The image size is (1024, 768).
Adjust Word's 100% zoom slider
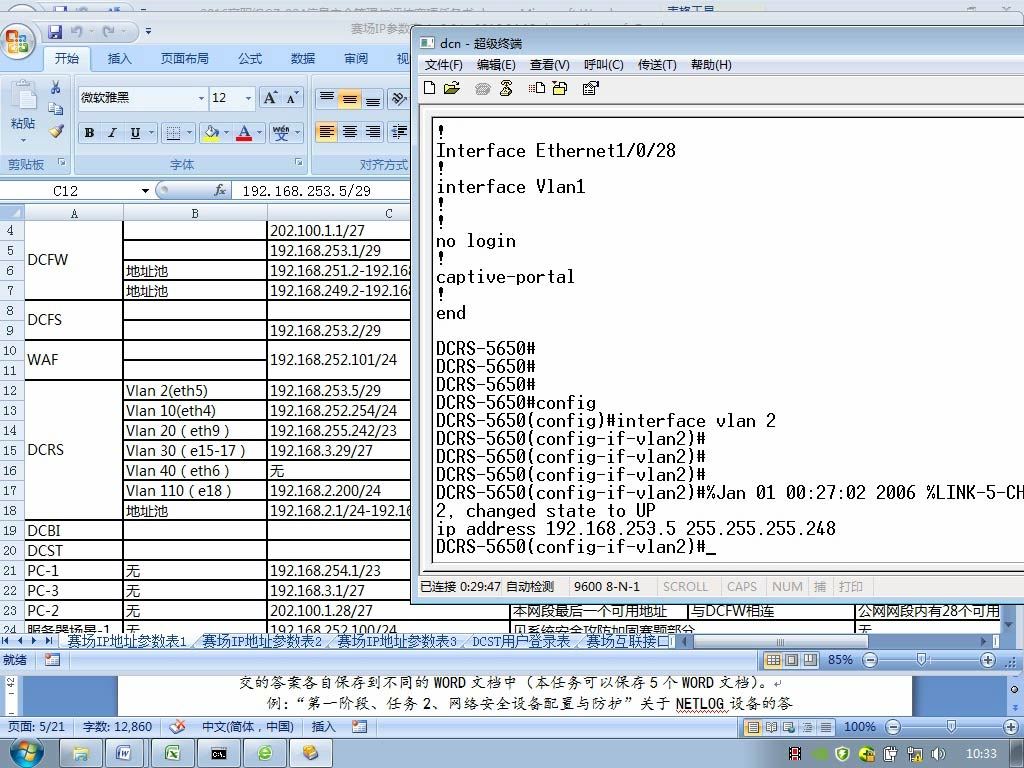[952, 727]
